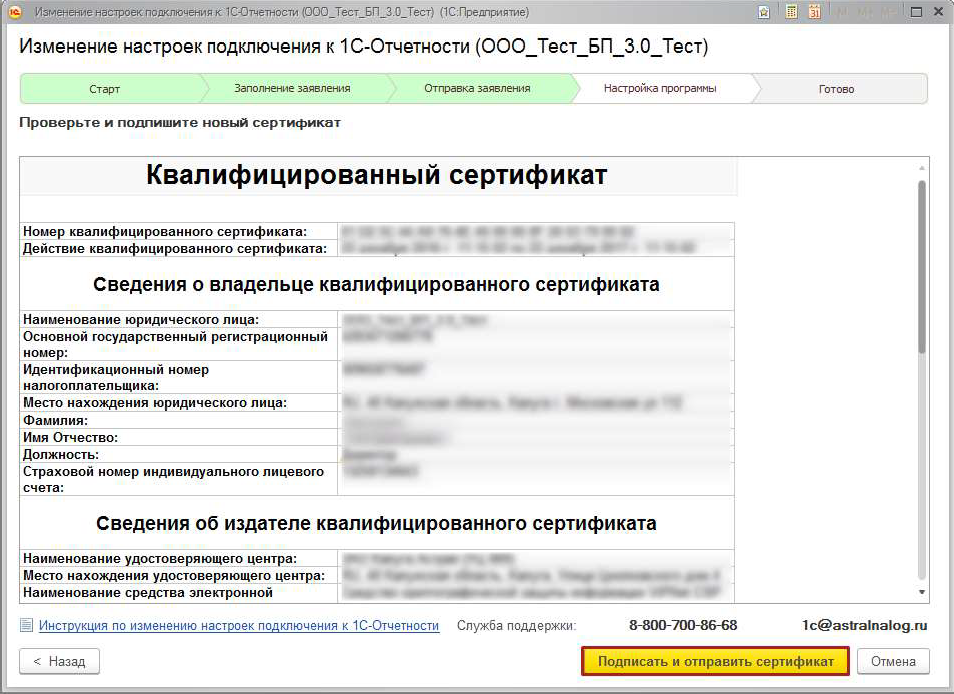Click the Имя Отчество label

(x=70, y=437)
